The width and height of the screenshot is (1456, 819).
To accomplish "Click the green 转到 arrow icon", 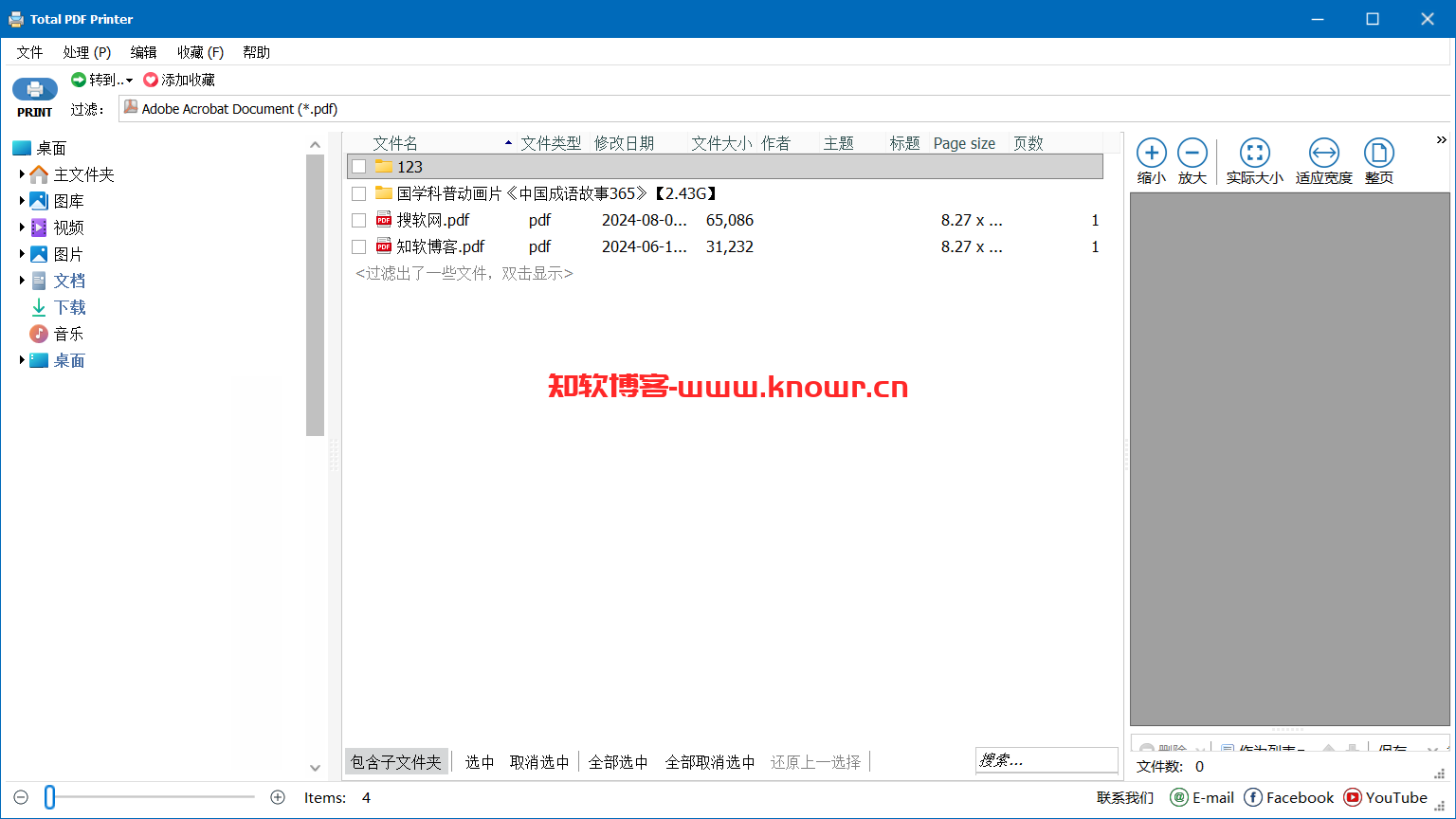I will [79, 80].
